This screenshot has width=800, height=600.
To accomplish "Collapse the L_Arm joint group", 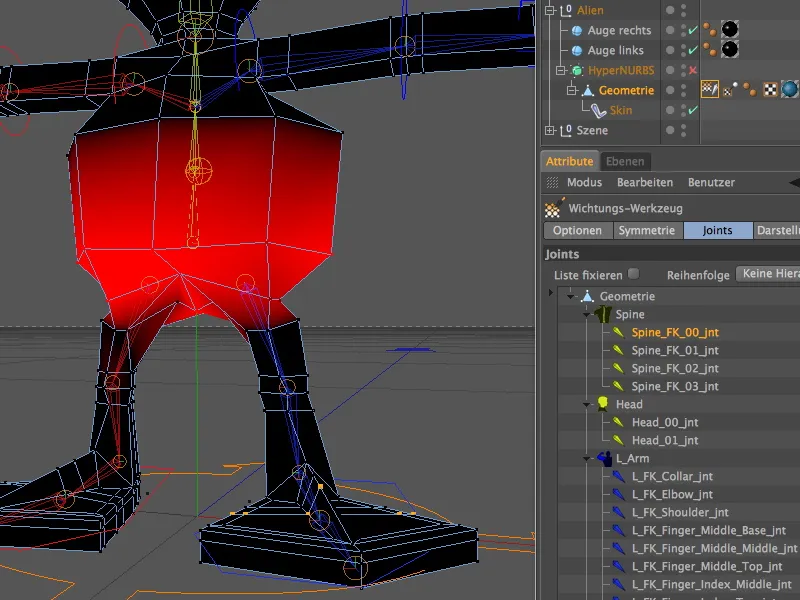I will [x=587, y=459].
